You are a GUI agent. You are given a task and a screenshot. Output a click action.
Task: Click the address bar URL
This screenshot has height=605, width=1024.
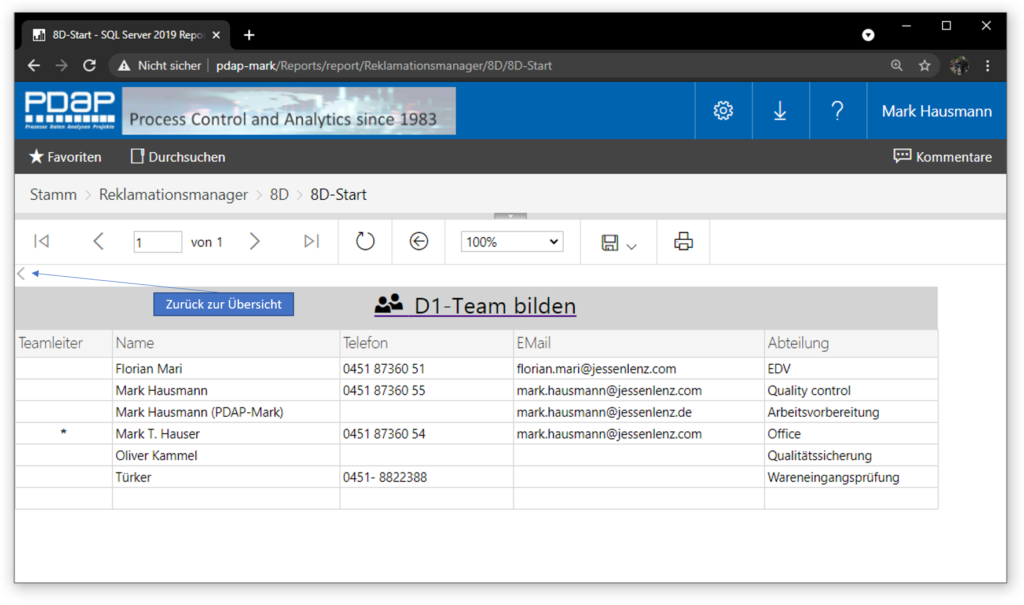[383, 65]
